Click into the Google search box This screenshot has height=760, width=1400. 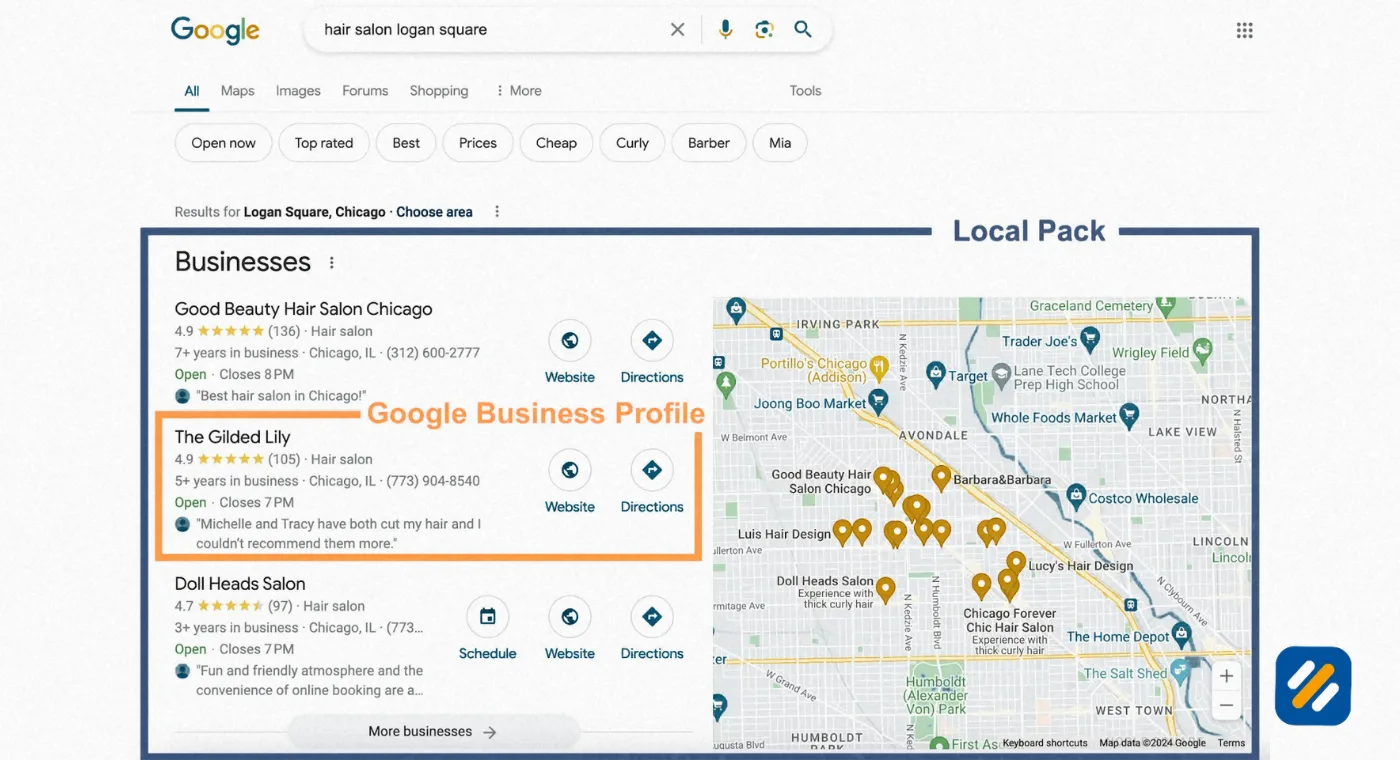(490, 30)
